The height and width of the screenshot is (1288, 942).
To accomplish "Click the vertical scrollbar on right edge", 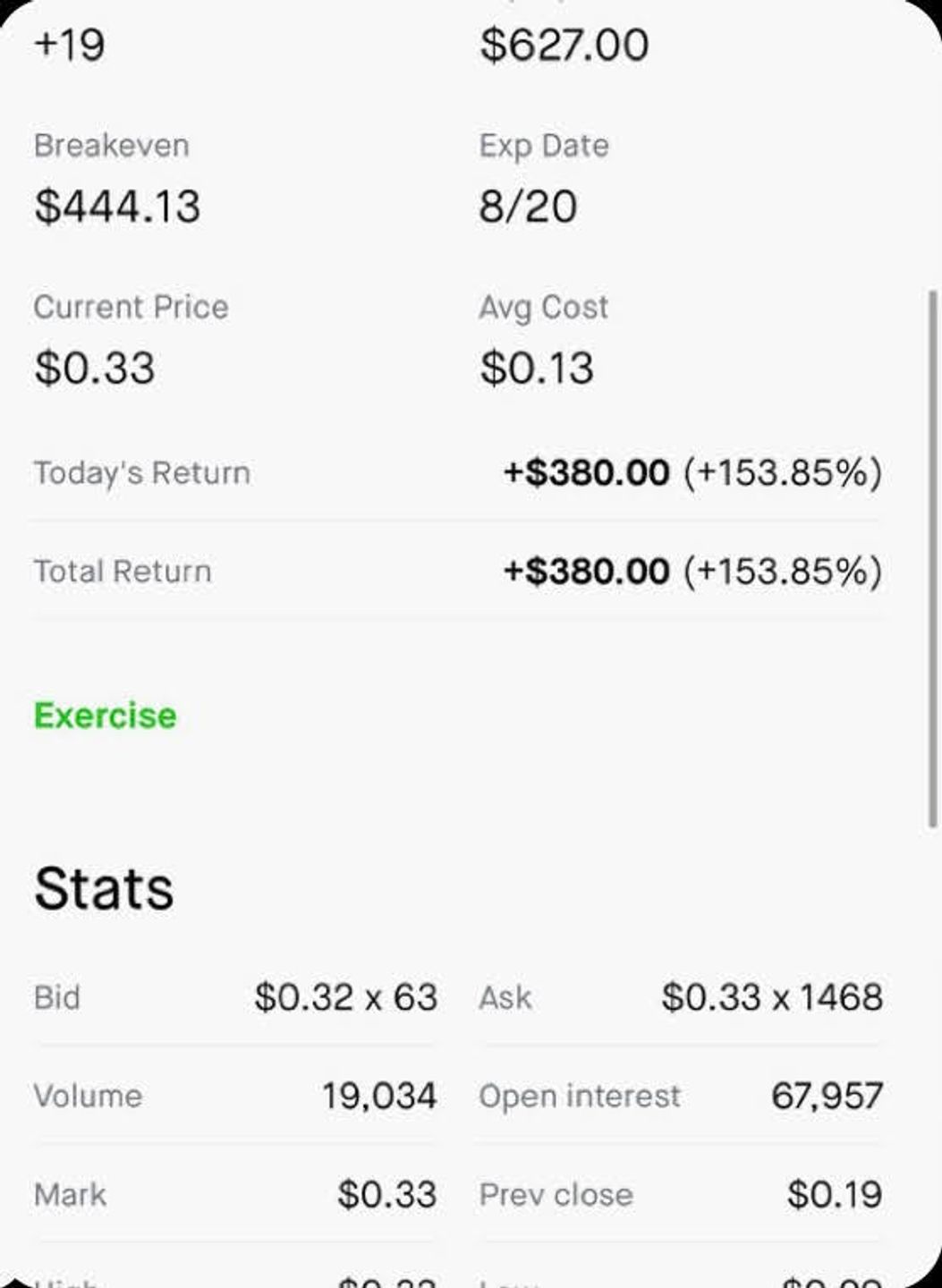I will click(x=933, y=559).
